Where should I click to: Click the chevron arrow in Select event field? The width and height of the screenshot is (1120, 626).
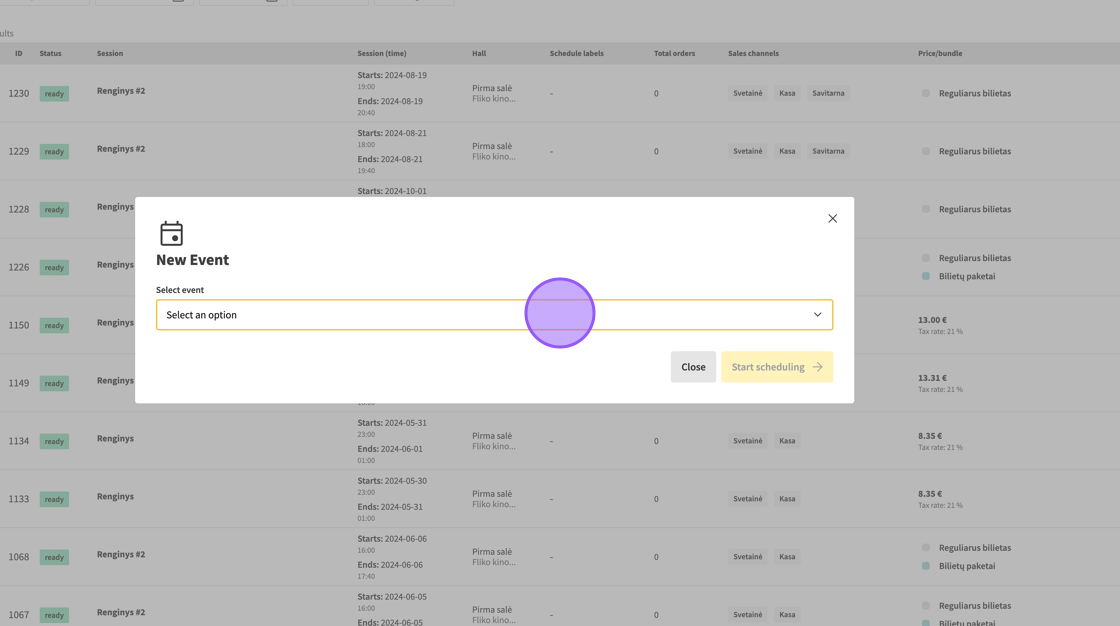pos(817,315)
